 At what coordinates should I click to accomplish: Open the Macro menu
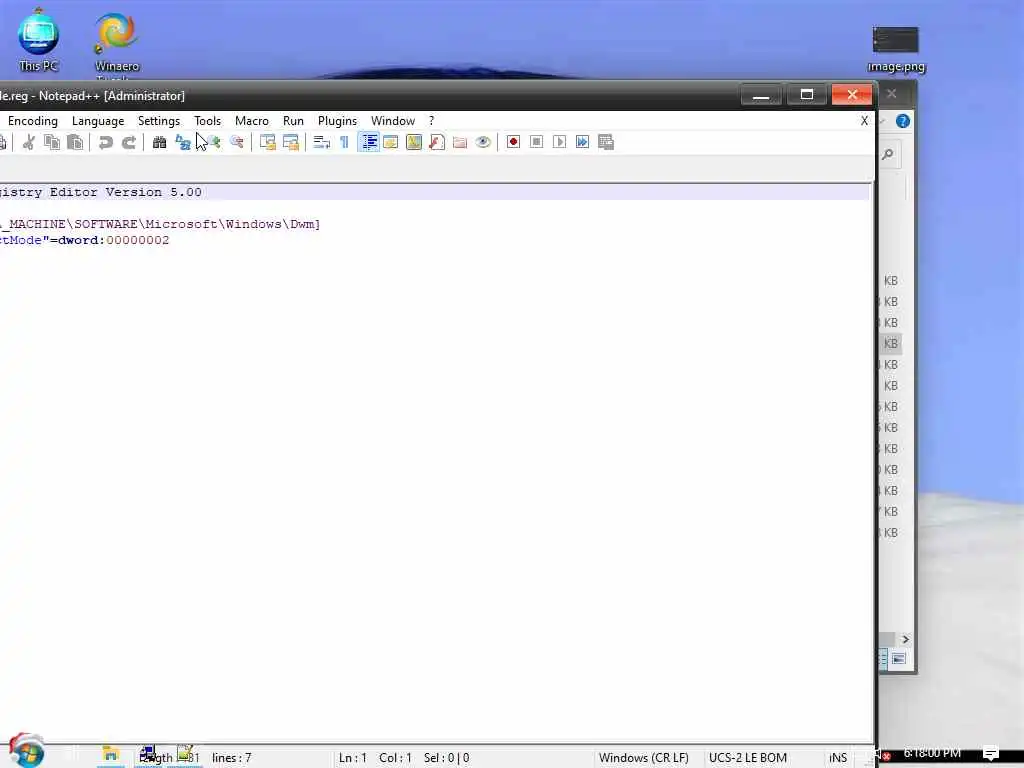[x=251, y=121]
